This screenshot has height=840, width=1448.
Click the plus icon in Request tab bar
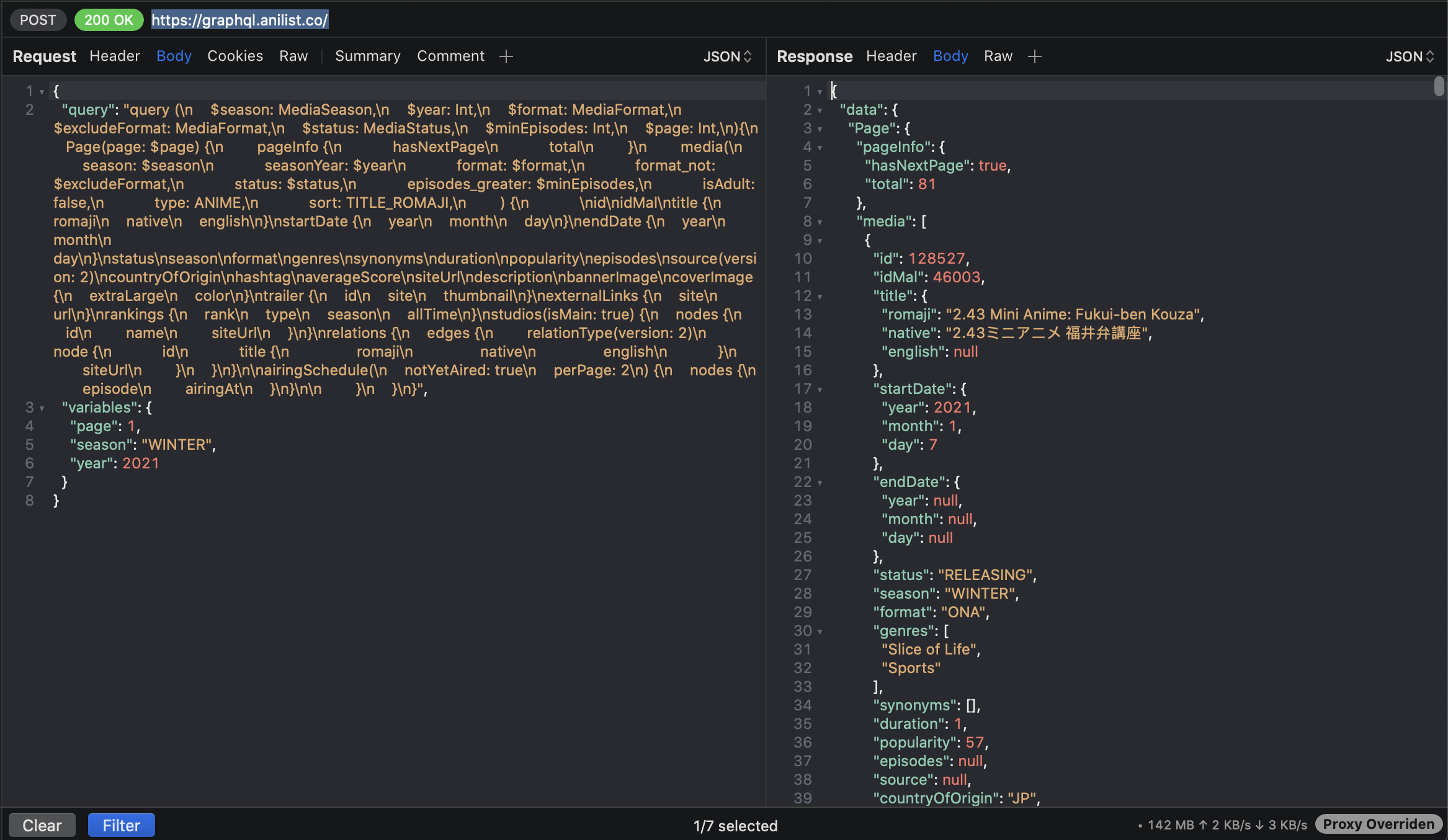505,56
